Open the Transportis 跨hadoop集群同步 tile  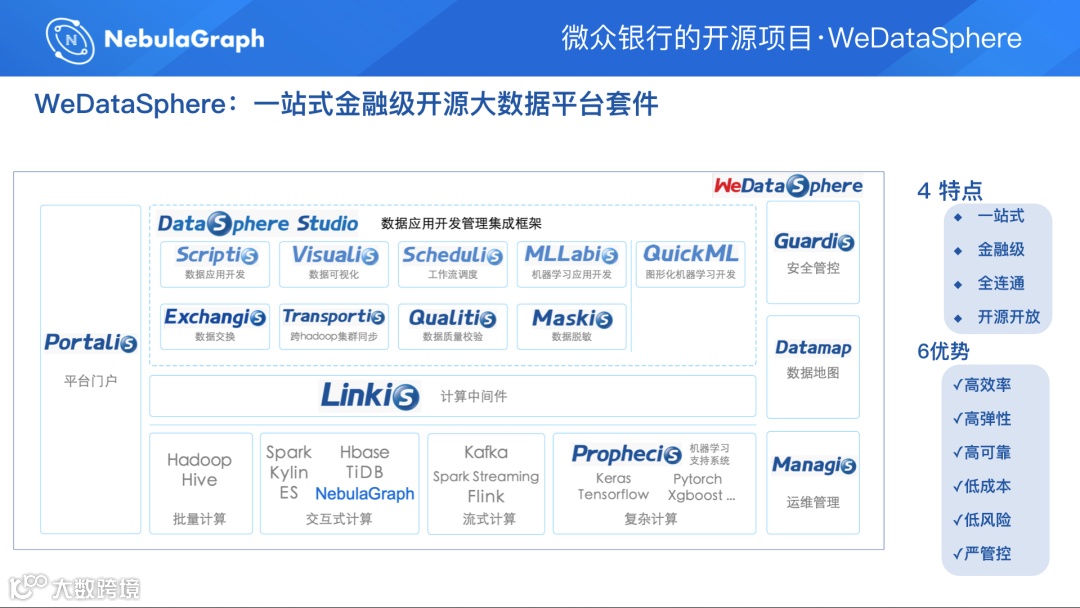pyautogui.click(x=334, y=326)
